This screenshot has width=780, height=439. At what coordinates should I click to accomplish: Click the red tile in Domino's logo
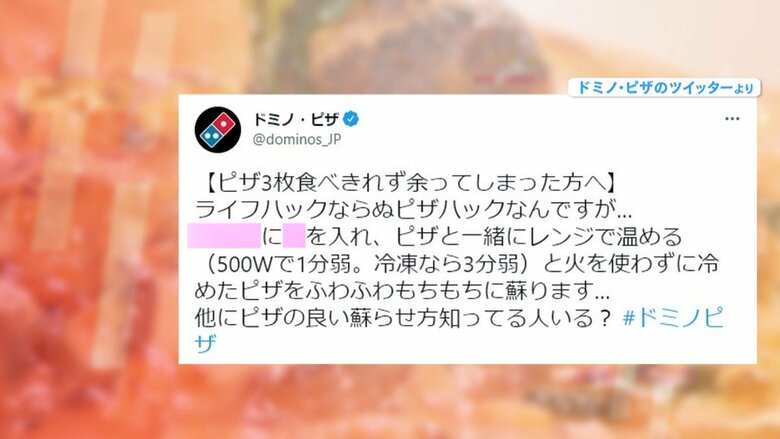[224, 120]
